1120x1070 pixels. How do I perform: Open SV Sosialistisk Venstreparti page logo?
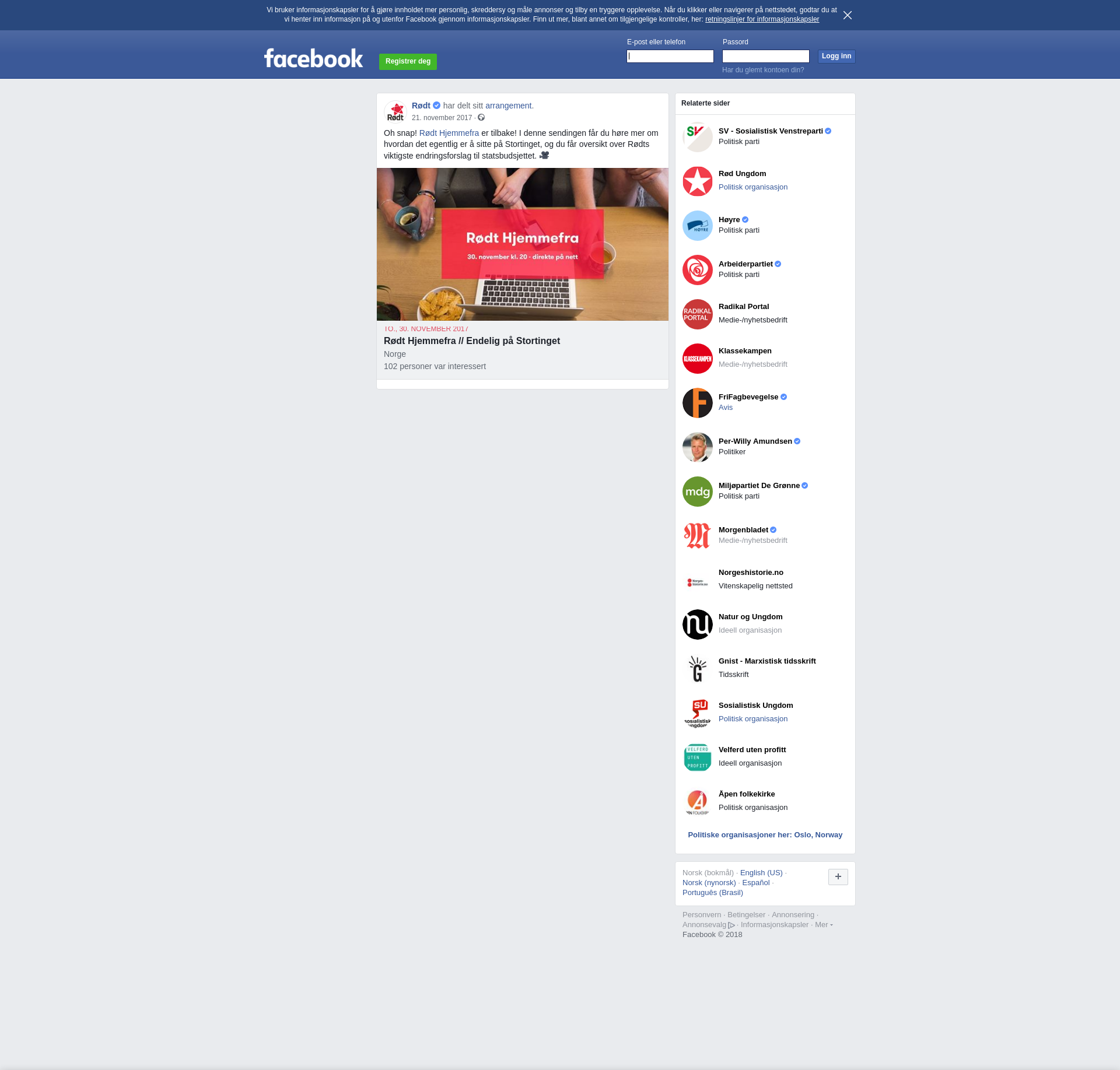pos(697,137)
